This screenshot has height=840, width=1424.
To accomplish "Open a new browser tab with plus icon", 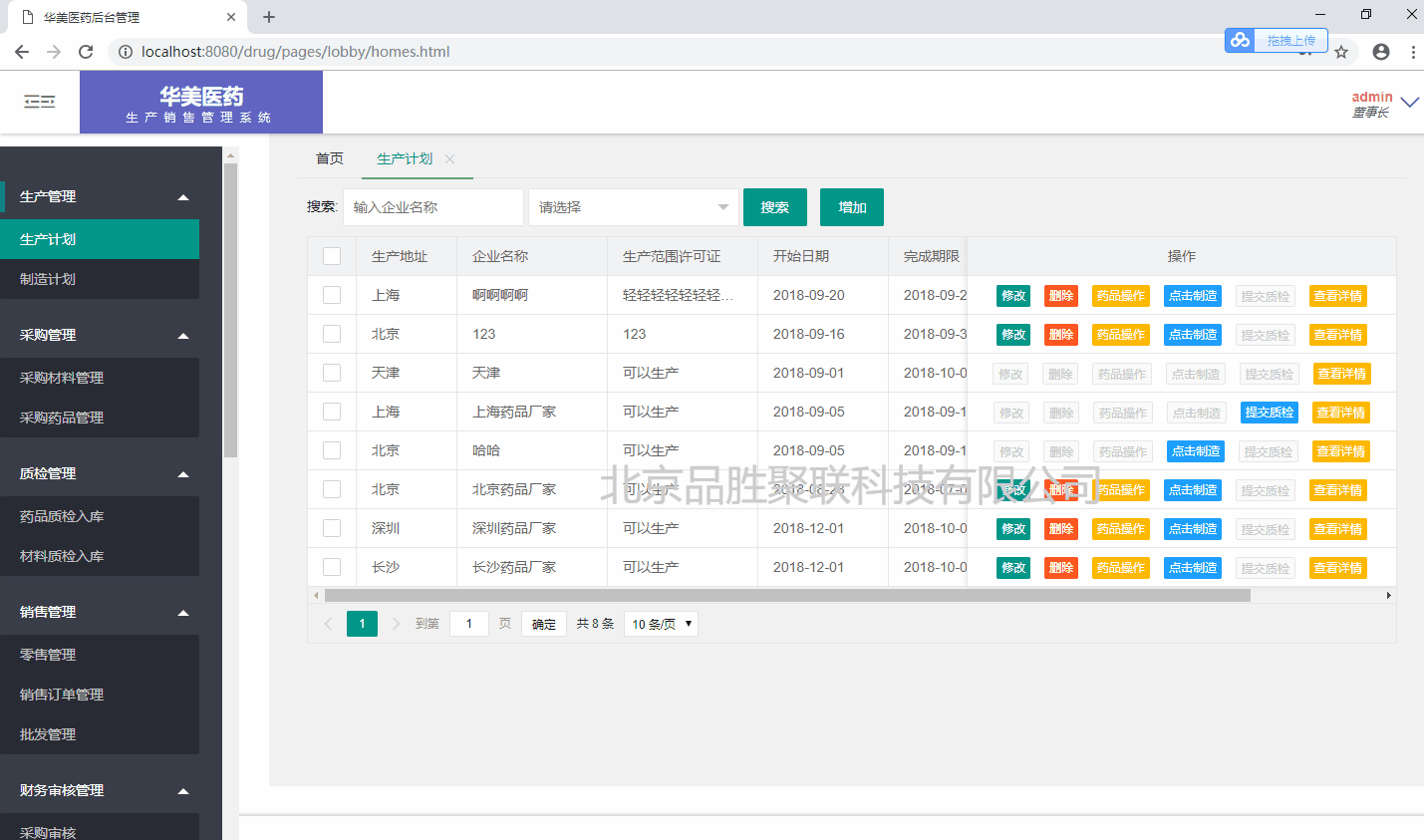I will (269, 17).
